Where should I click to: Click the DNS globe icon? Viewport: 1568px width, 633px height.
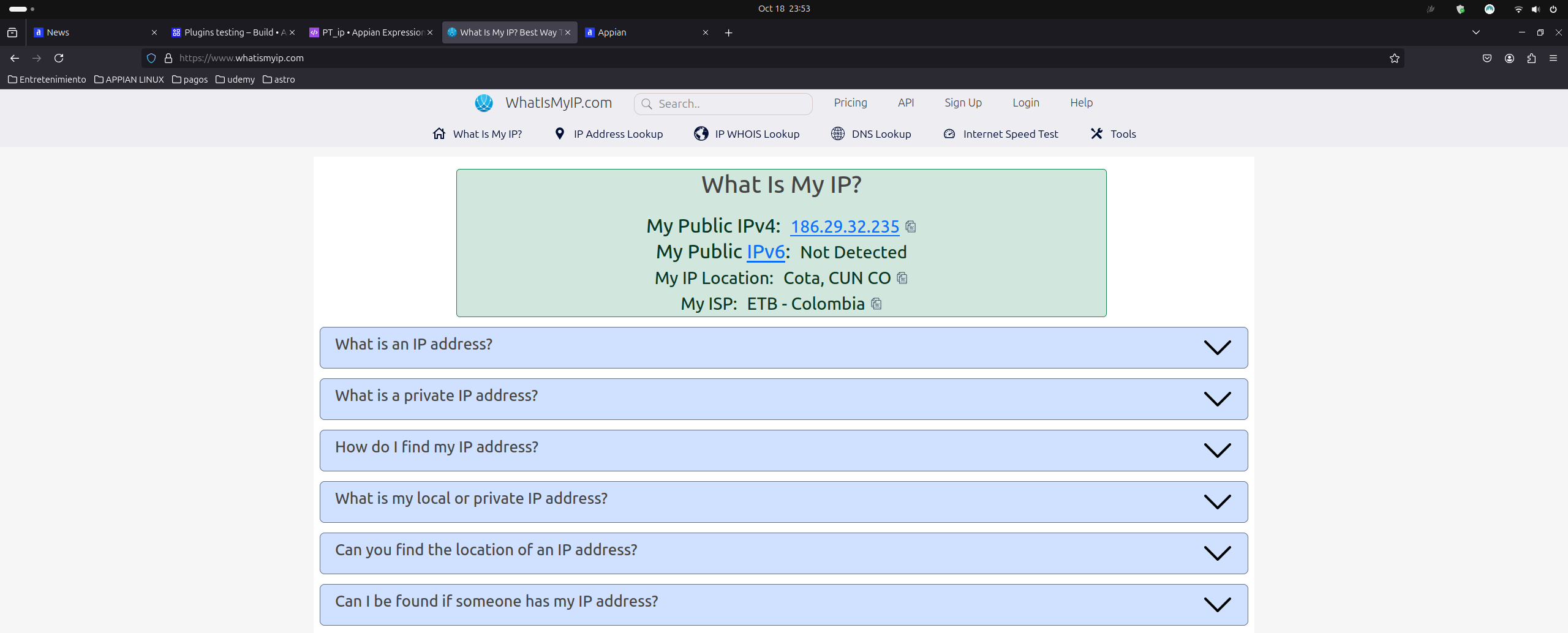[x=838, y=133]
